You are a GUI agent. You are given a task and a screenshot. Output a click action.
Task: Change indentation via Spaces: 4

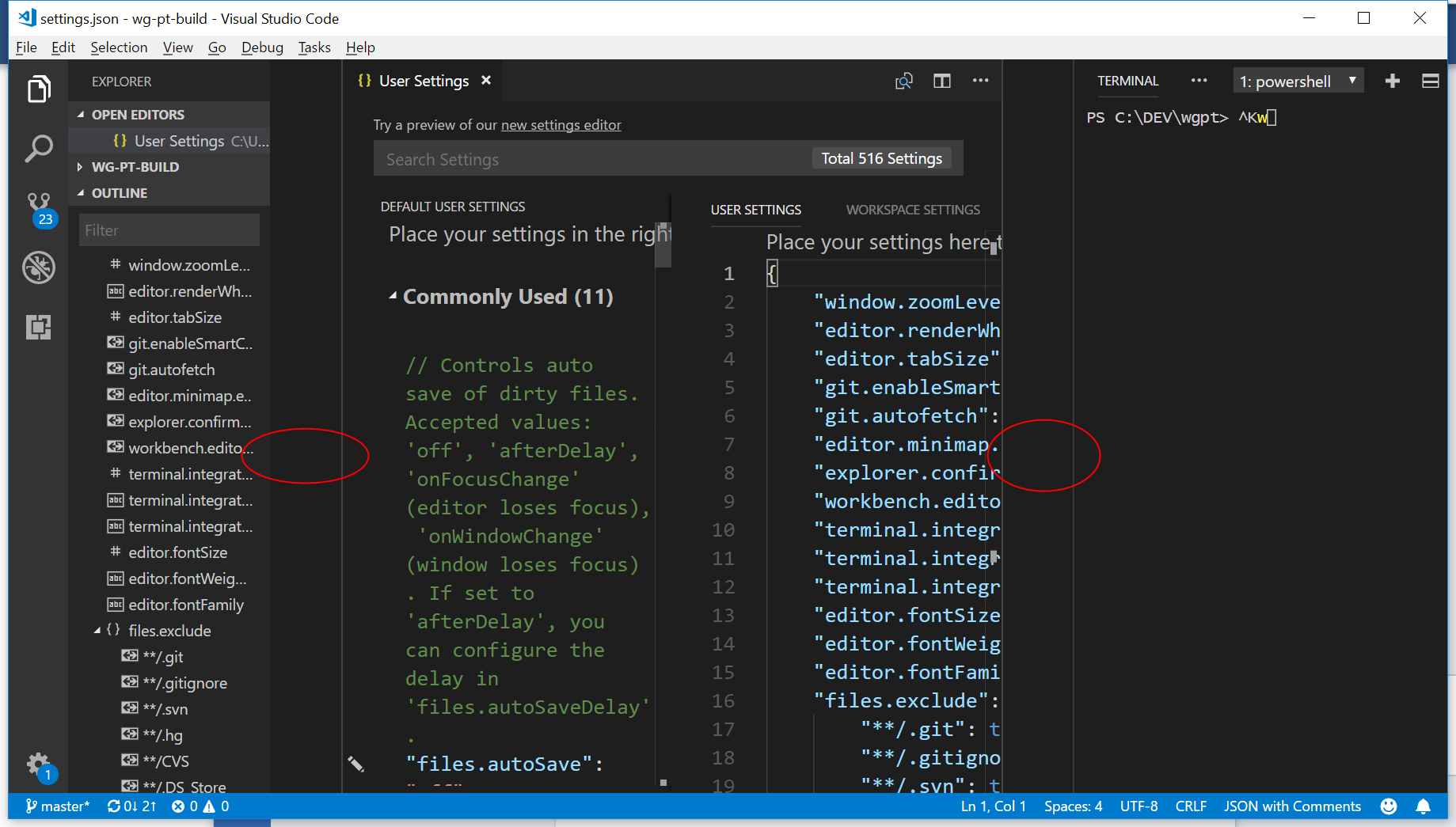click(x=1073, y=806)
